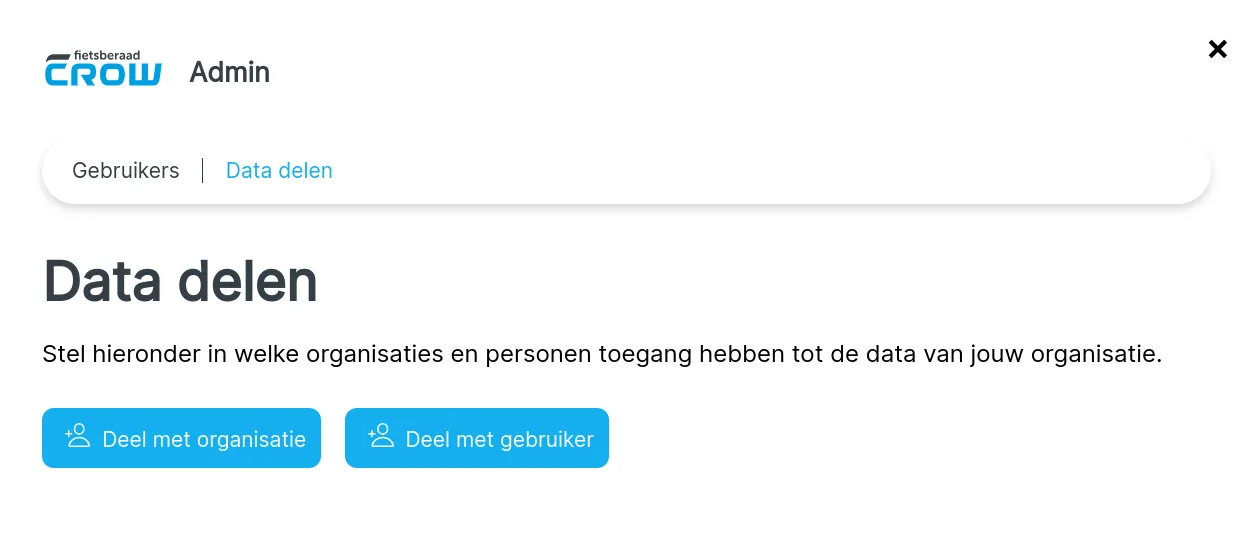Click the Admin title text
This screenshot has height=540, width=1258.
(229, 72)
